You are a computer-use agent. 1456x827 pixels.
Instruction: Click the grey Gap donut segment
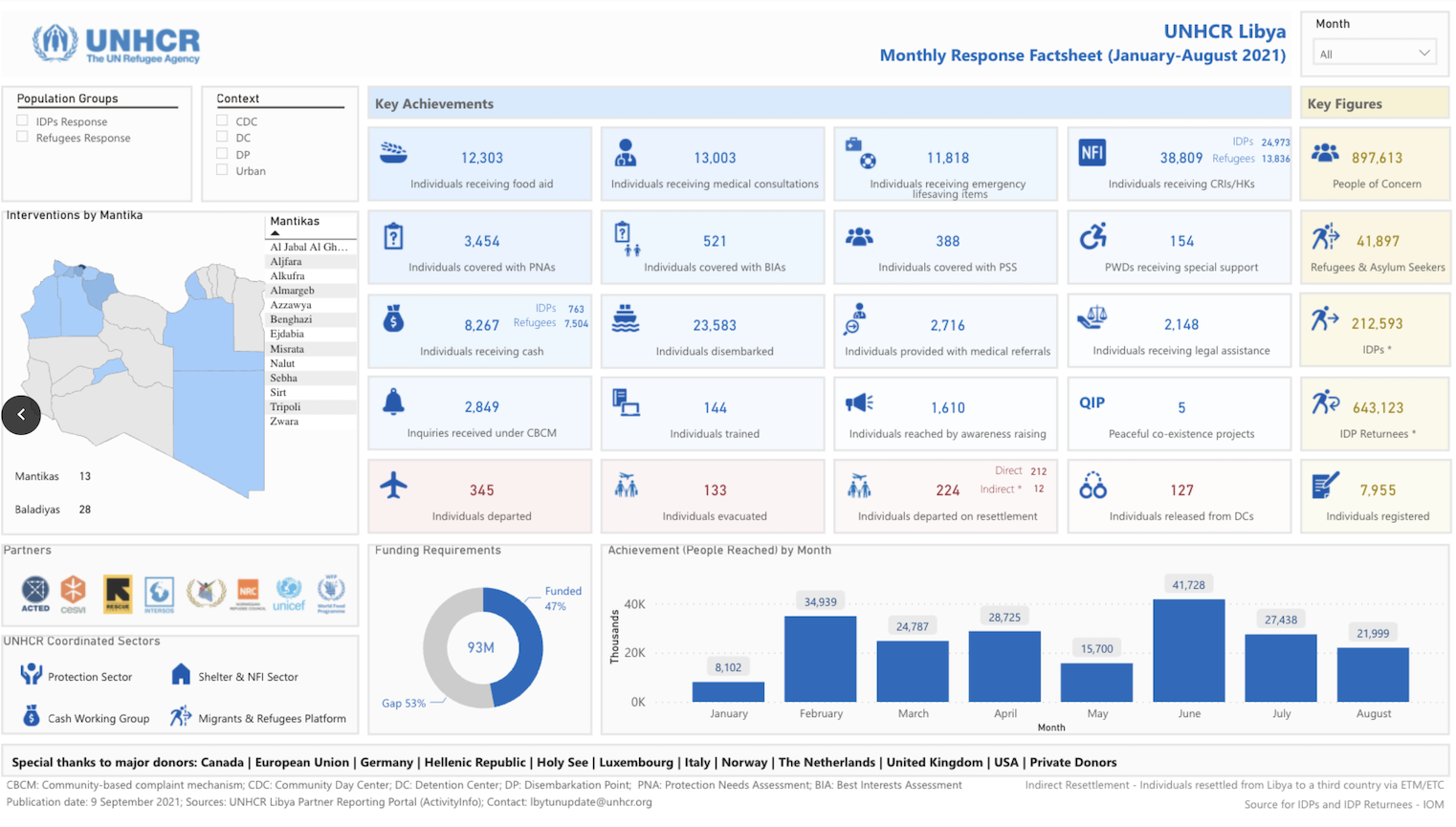438,648
